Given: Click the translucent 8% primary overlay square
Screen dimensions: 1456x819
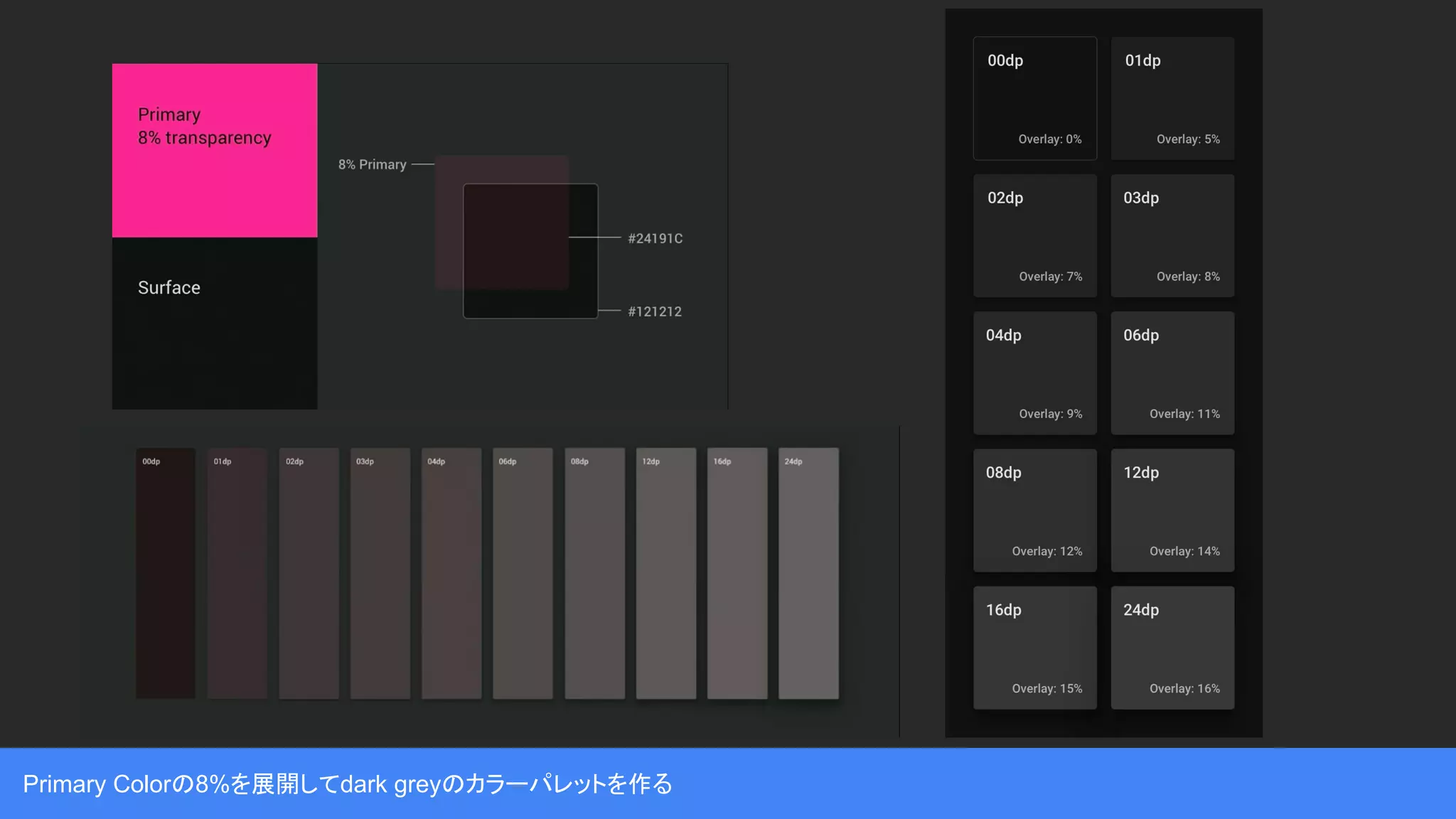Looking at the screenshot, I should (x=502, y=223).
